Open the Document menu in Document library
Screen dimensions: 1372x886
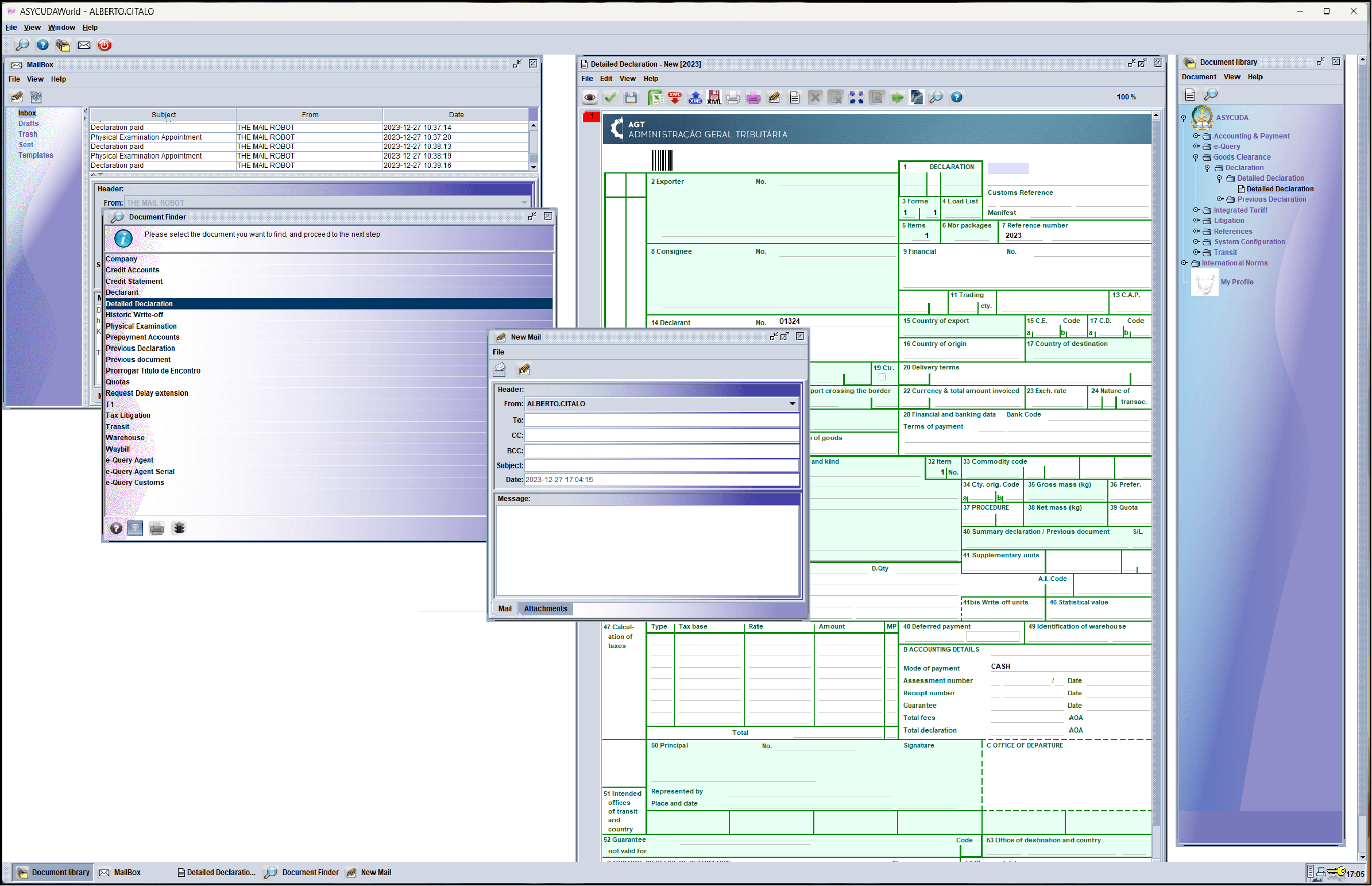click(x=1199, y=77)
